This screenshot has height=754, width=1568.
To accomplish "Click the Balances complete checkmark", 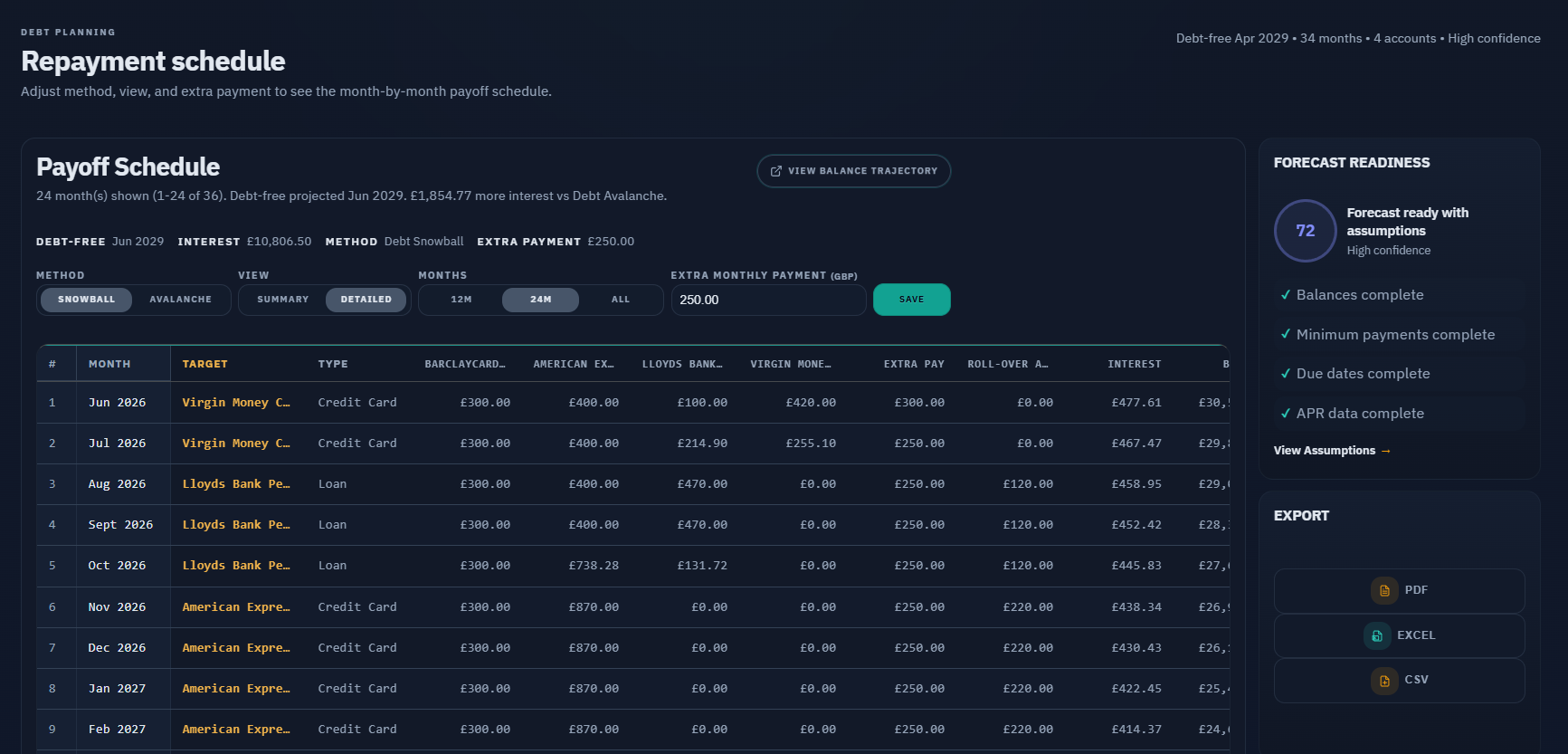I will coord(1285,295).
